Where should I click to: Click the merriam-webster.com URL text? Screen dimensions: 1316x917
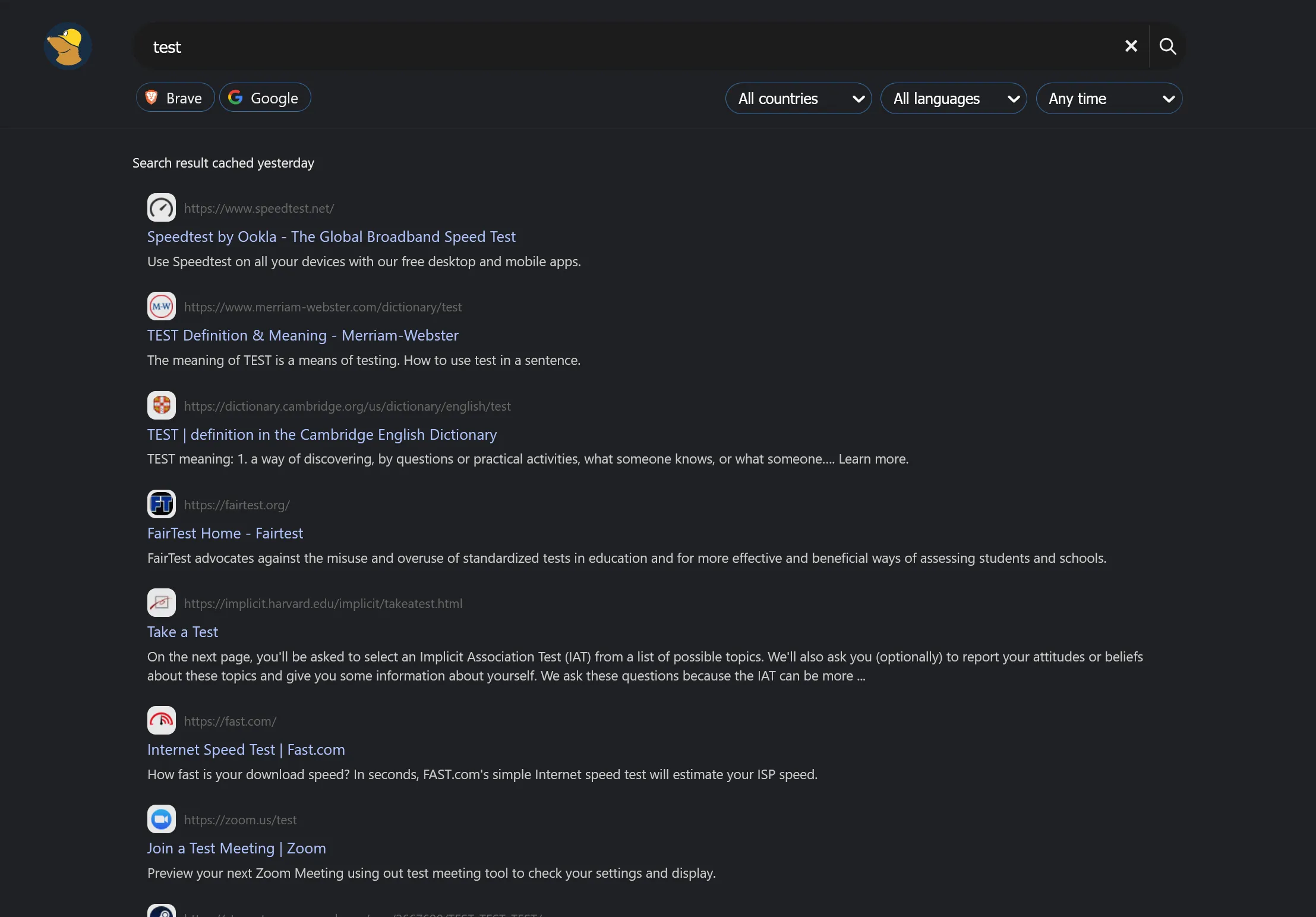pos(323,307)
